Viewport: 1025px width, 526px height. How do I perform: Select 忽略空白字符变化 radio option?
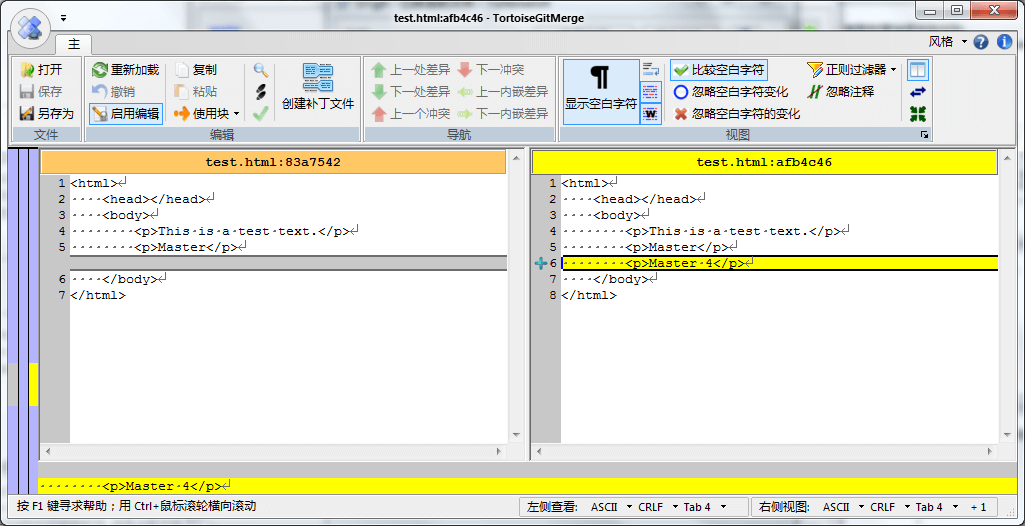(x=731, y=92)
